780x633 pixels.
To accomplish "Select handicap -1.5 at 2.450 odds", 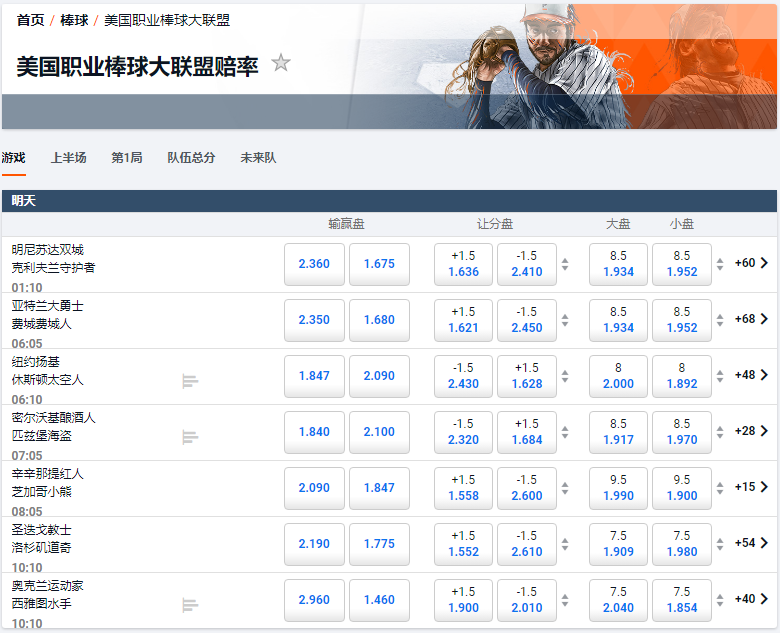I will [x=526, y=320].
